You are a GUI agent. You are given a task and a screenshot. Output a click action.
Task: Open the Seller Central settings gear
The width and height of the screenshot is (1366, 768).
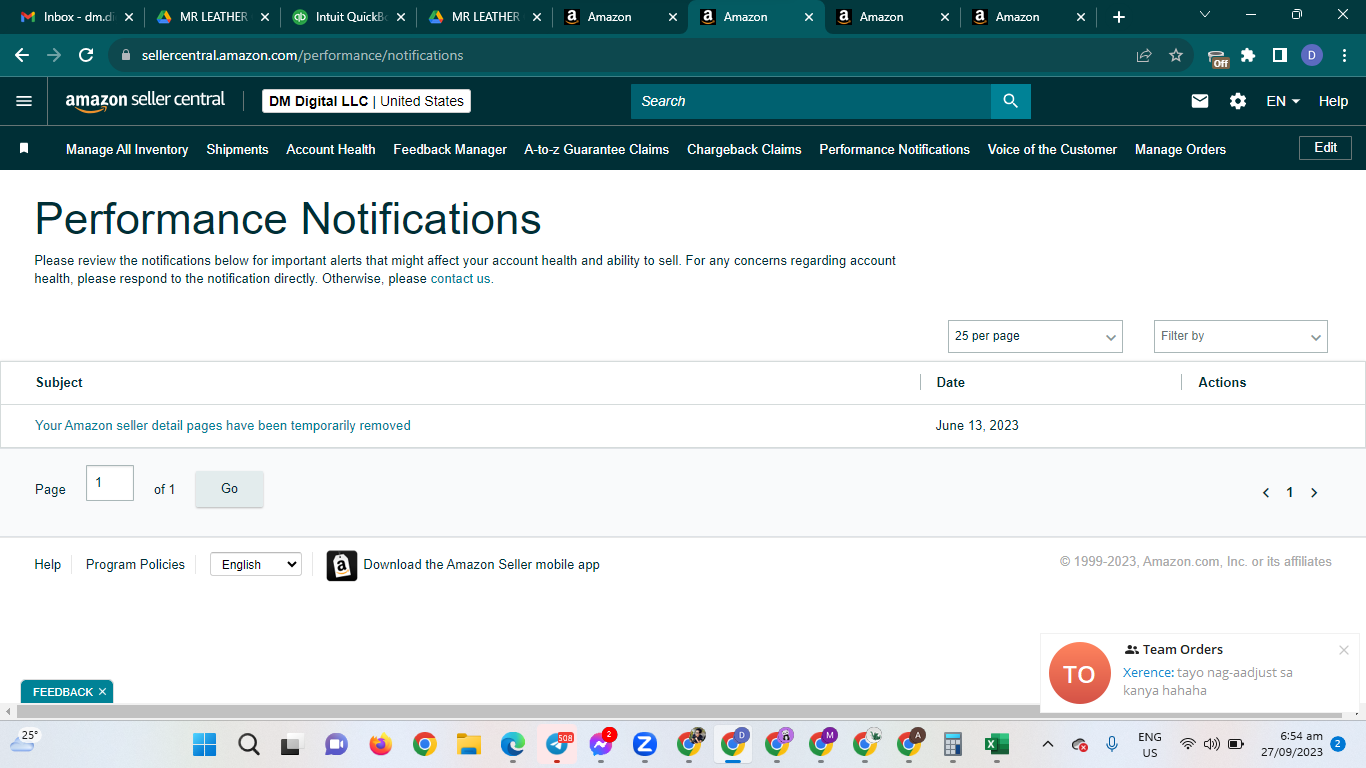click(1238, 101)
